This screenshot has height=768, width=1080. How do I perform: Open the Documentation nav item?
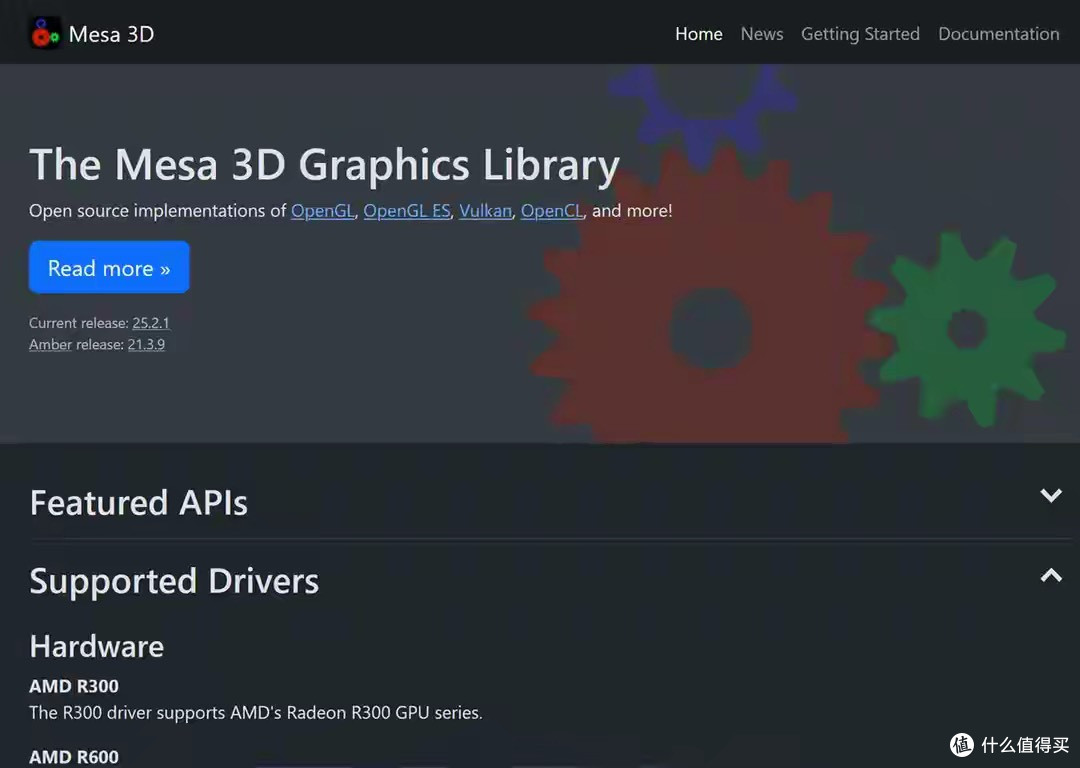[x=999, y=34]
